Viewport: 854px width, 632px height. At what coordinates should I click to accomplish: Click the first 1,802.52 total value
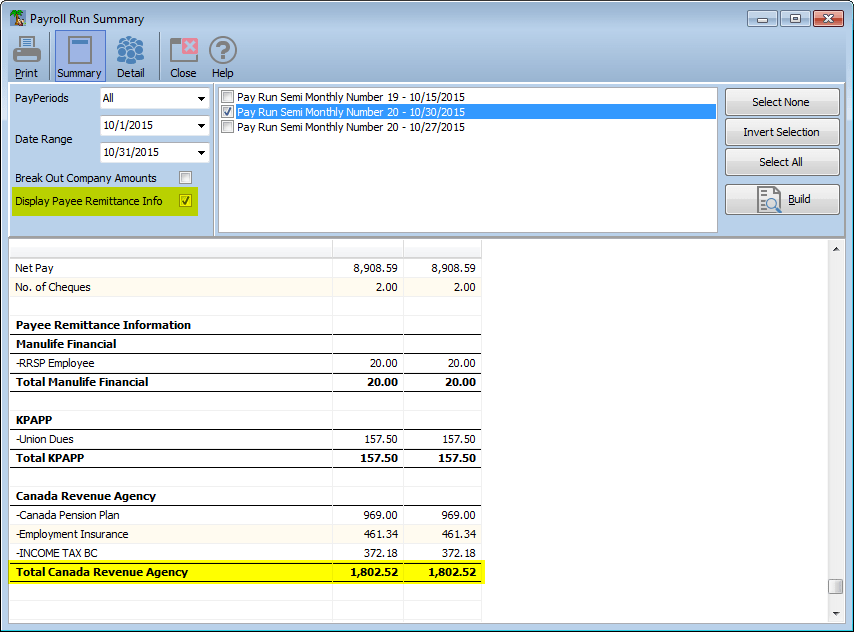[x=374, y=572]
